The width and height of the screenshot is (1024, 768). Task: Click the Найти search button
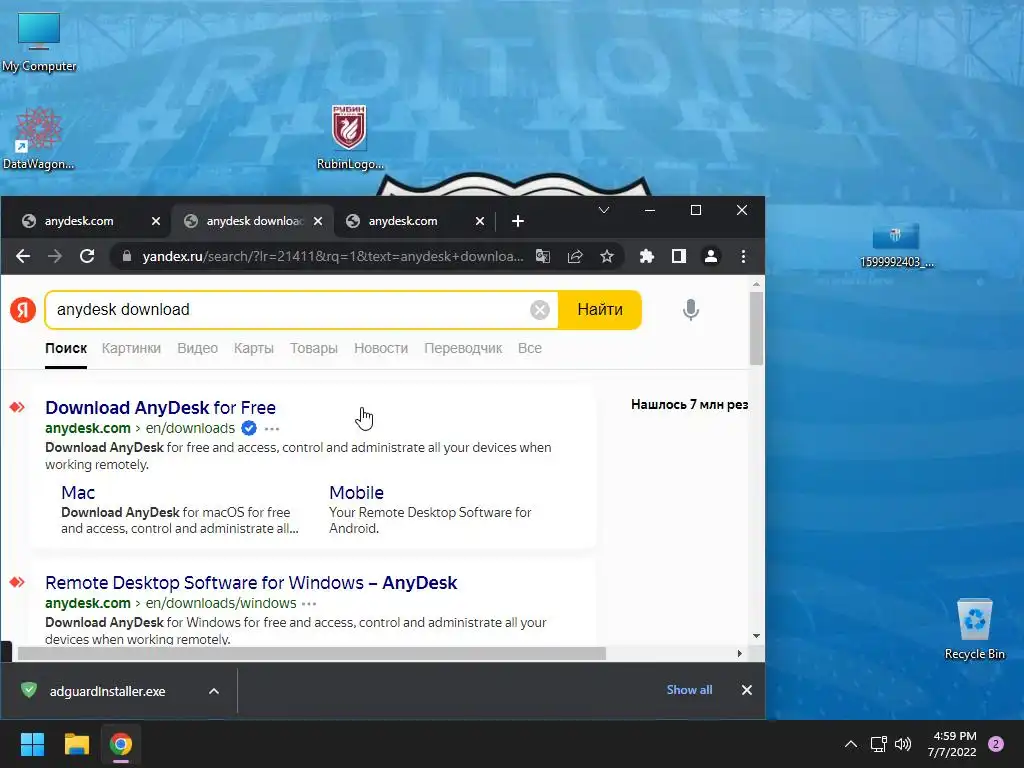(x=600, y=310)
